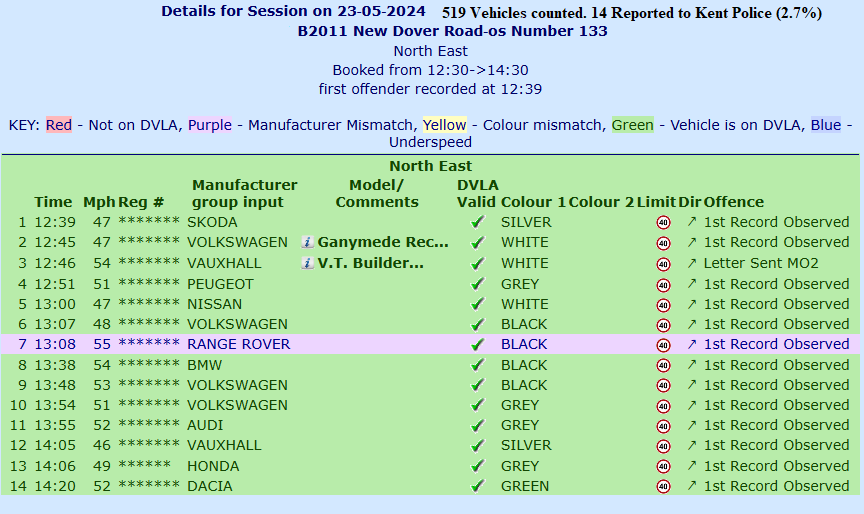The height and width of the screenshot is (514, 864).
Task: Click the Red key swatch label
Action: [58, 125]
